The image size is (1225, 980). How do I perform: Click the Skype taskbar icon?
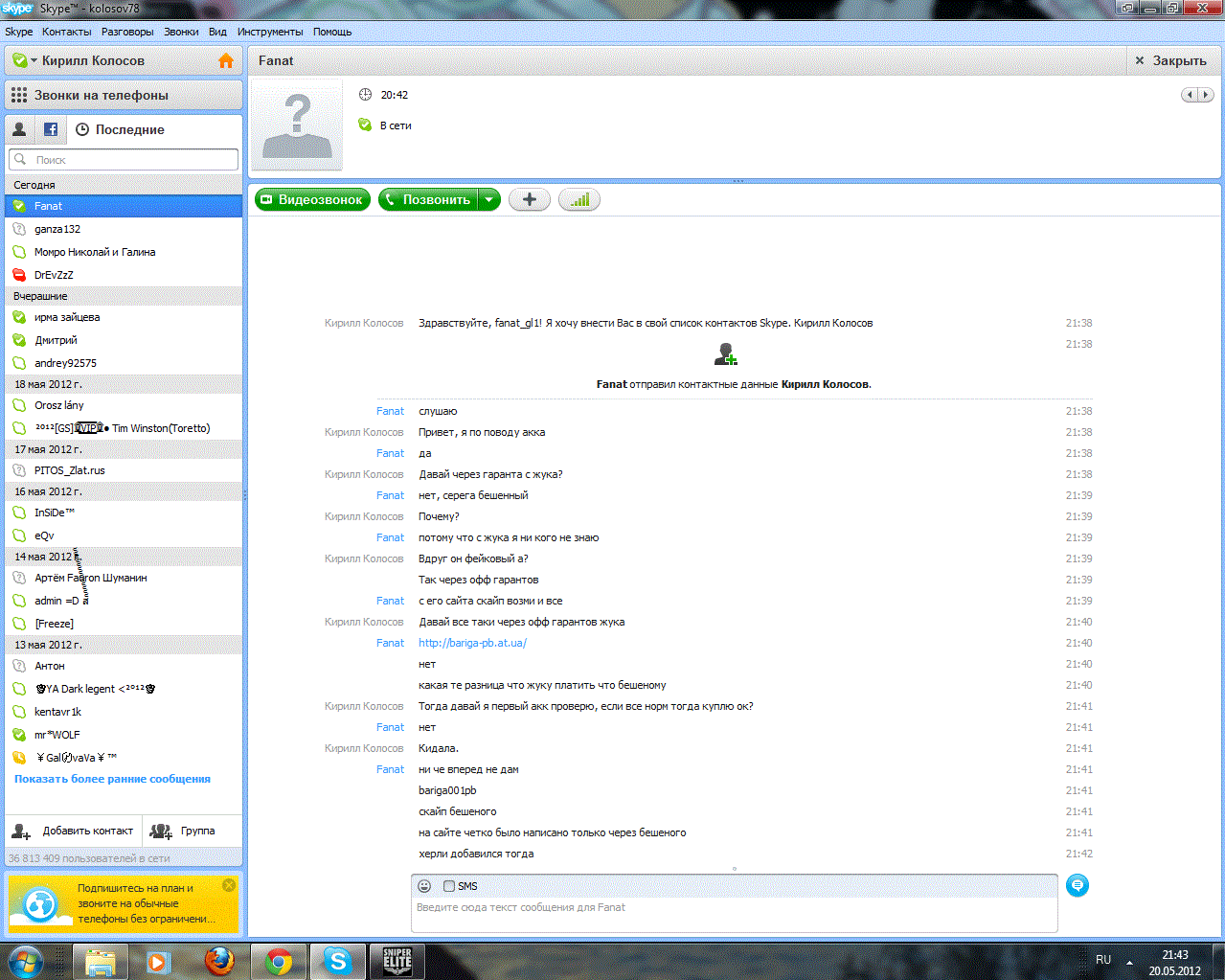(x=338, y=961)
